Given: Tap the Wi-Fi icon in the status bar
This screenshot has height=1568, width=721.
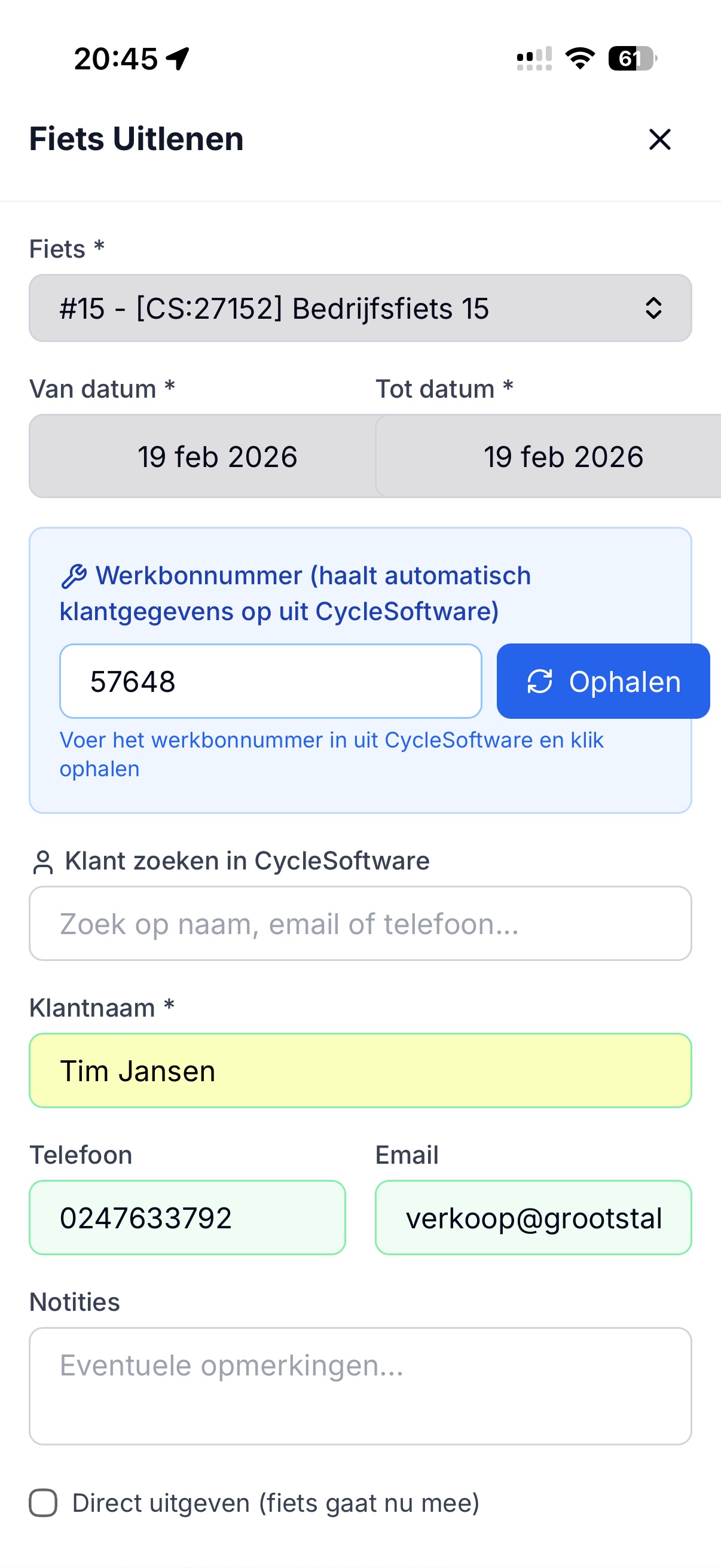Looking at the screenshot, I should (x=579, y=58).
